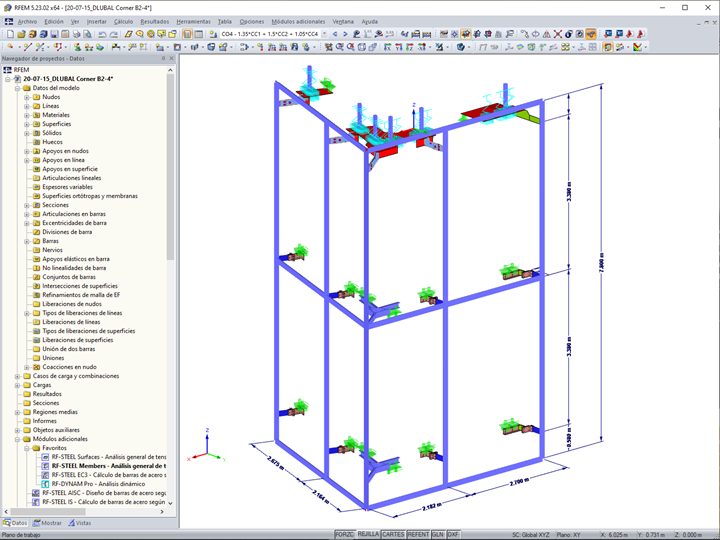Expand the Secciones tree node
Image resolution: width=720 pixels, height=540 pixels.
[27, 205]
